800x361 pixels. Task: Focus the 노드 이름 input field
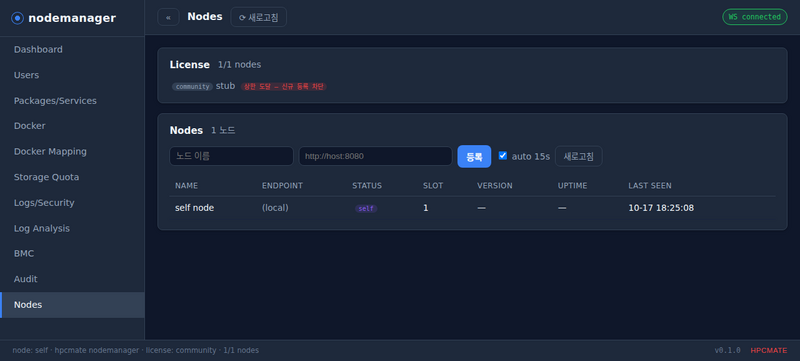click(232, 156)
